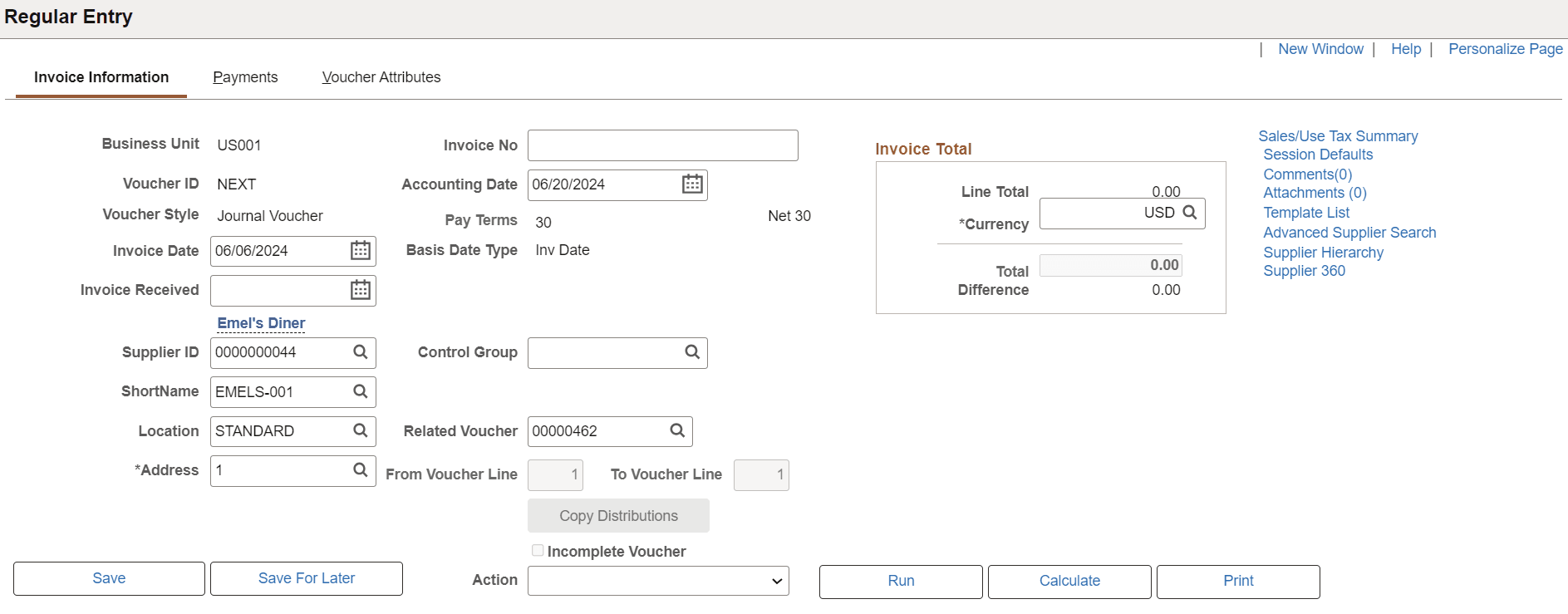Open the Comments(0) link

coord(1307,174)
